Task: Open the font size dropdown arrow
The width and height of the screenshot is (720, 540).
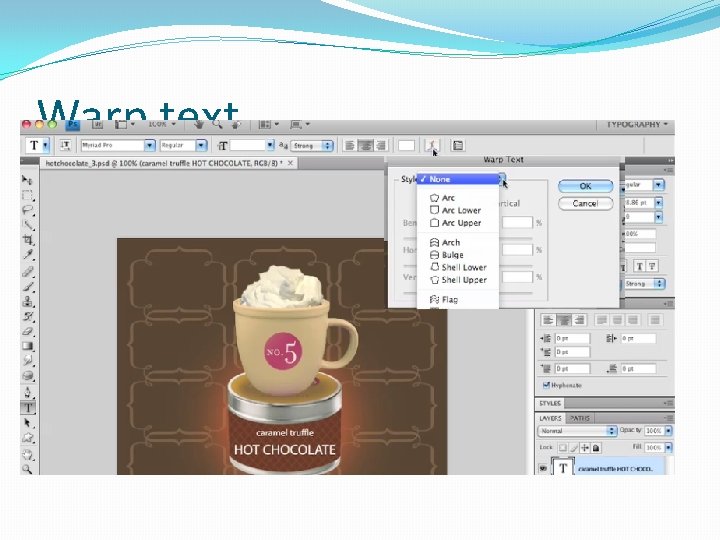Action: click(270, 146)
